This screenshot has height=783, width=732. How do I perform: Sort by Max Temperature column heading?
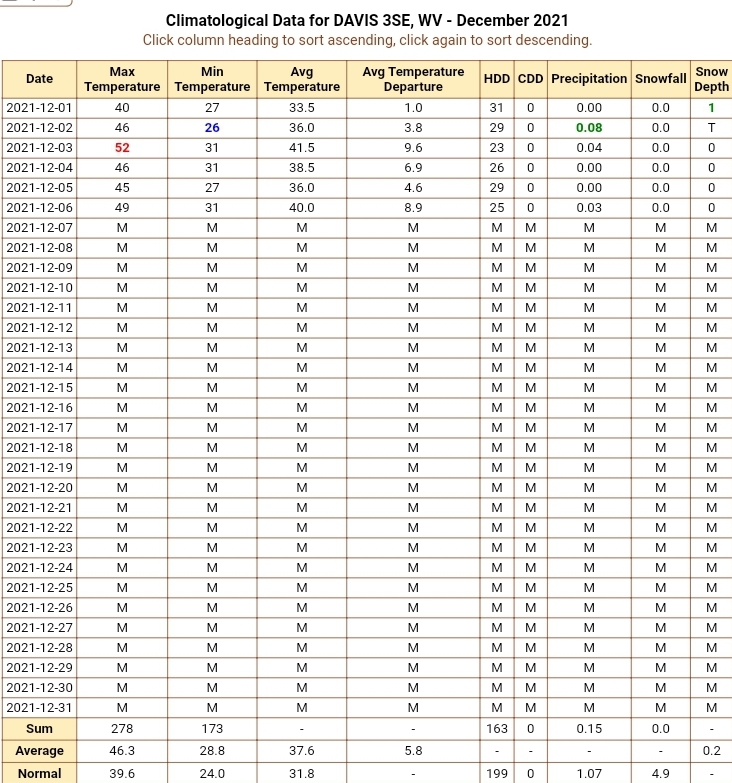pos(122,79)
